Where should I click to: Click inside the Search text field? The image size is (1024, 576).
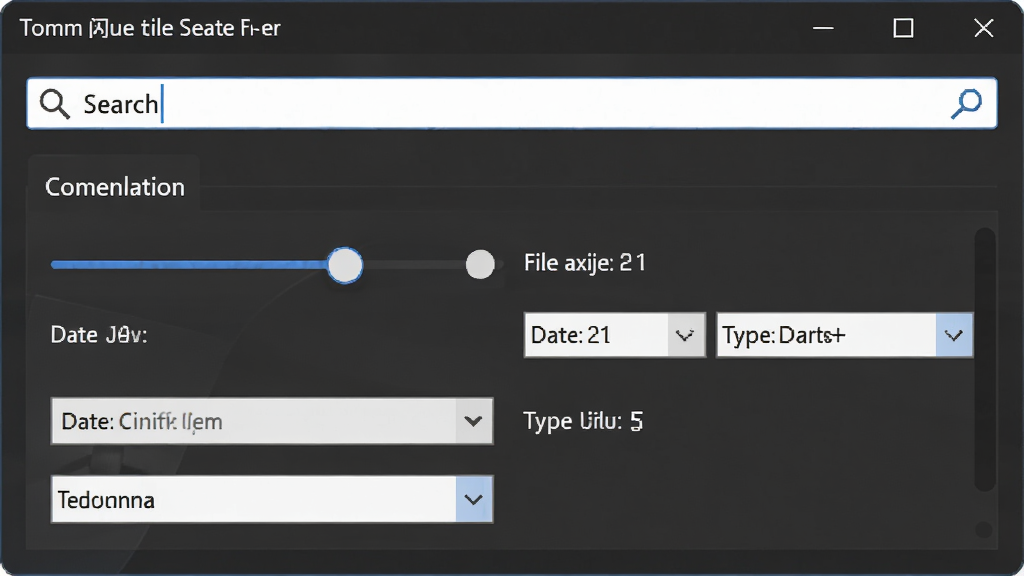coord(511,103)
